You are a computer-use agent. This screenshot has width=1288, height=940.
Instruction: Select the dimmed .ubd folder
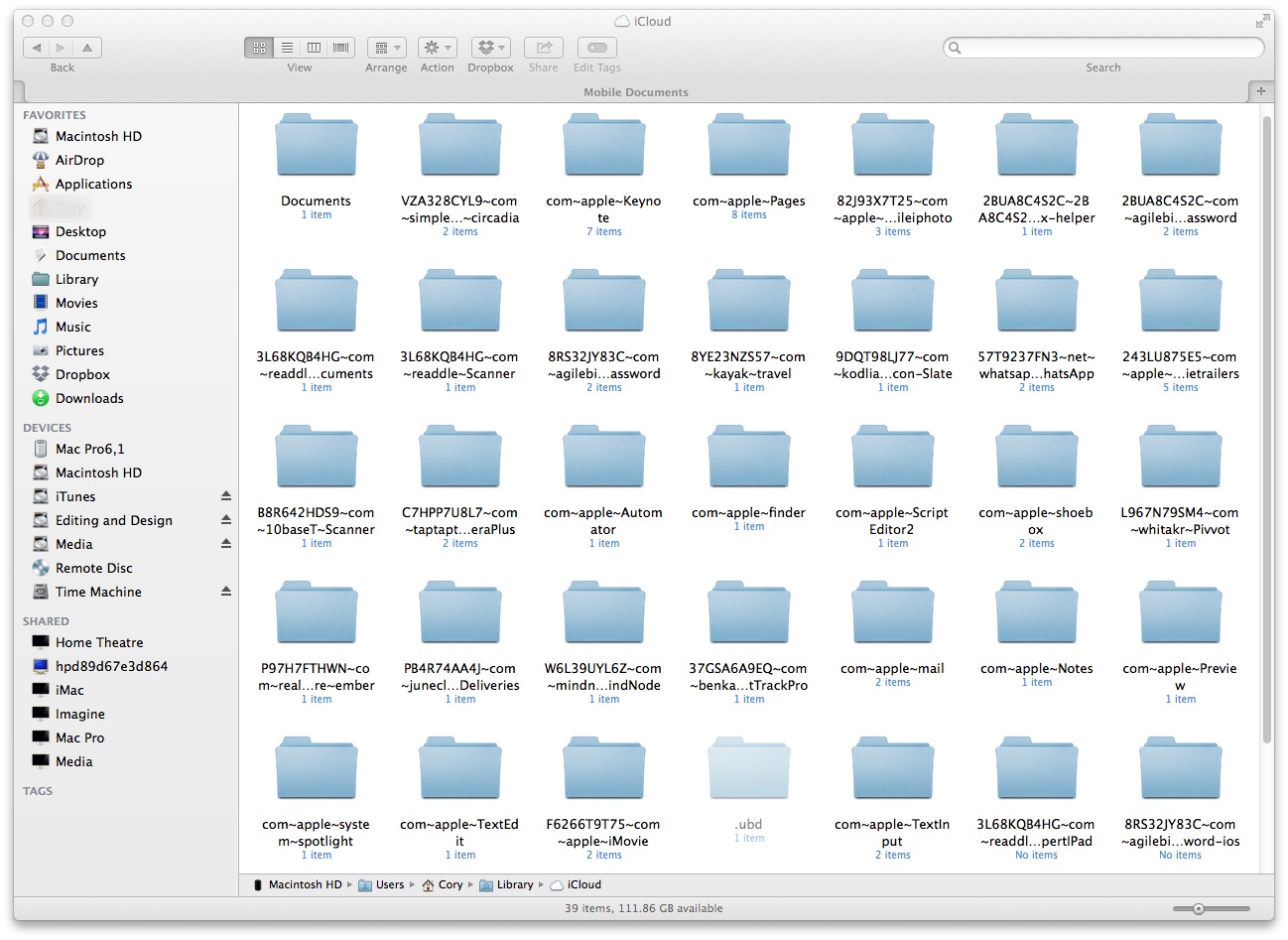pyautogui.click(x=748, y=770)
